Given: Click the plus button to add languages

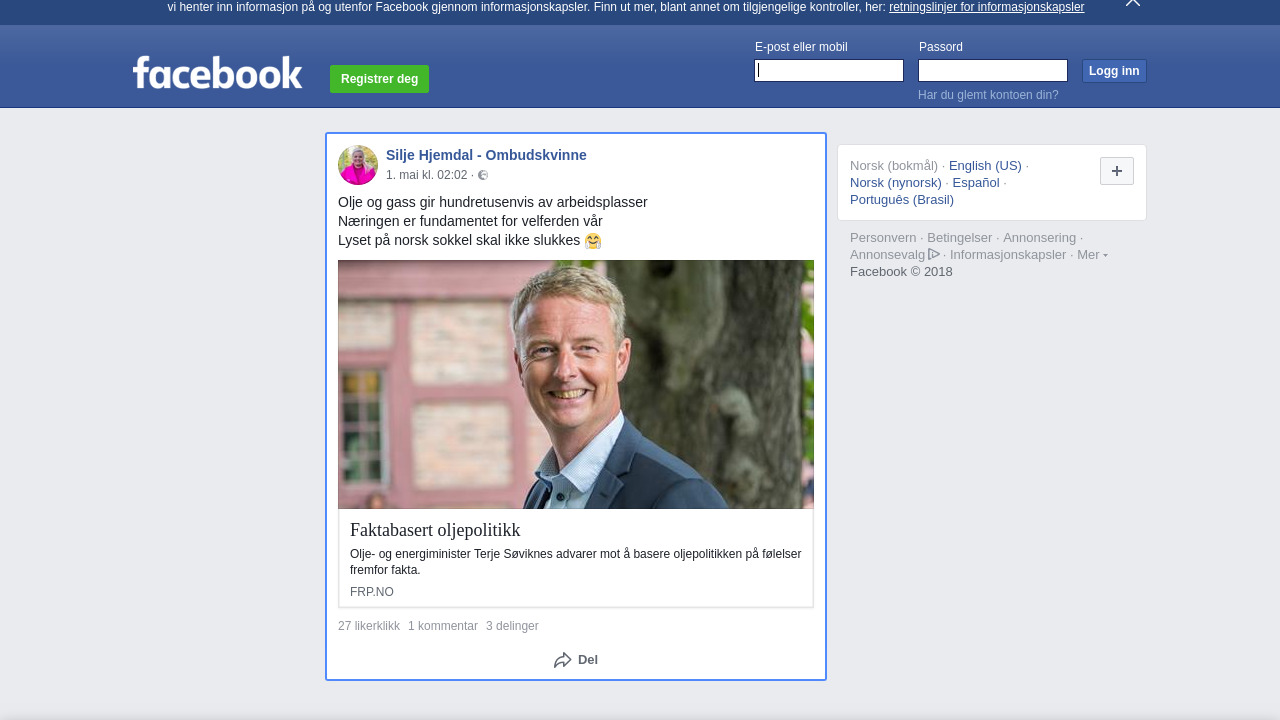Looking at the screenshot, I should point(1117,171).
